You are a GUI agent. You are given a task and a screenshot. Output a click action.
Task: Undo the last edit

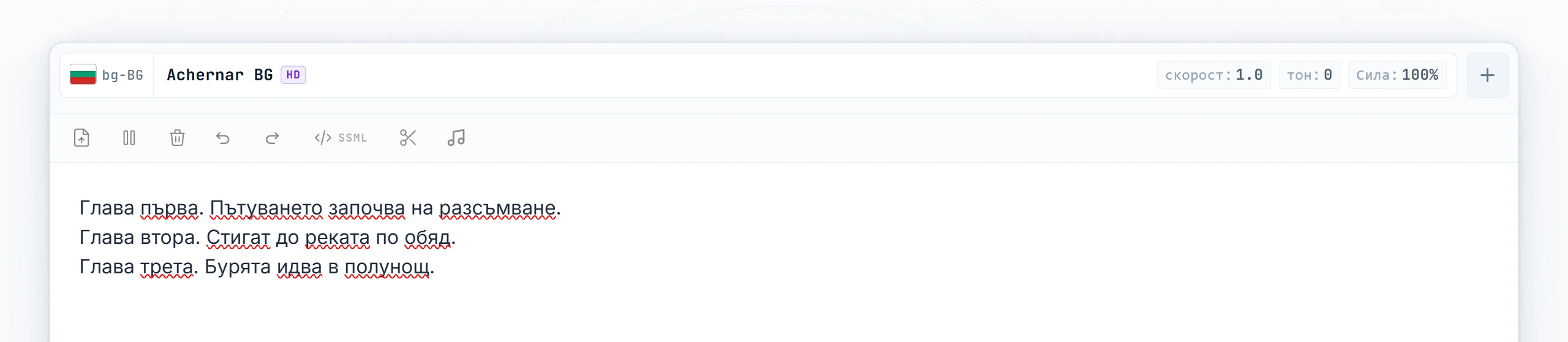223,138
